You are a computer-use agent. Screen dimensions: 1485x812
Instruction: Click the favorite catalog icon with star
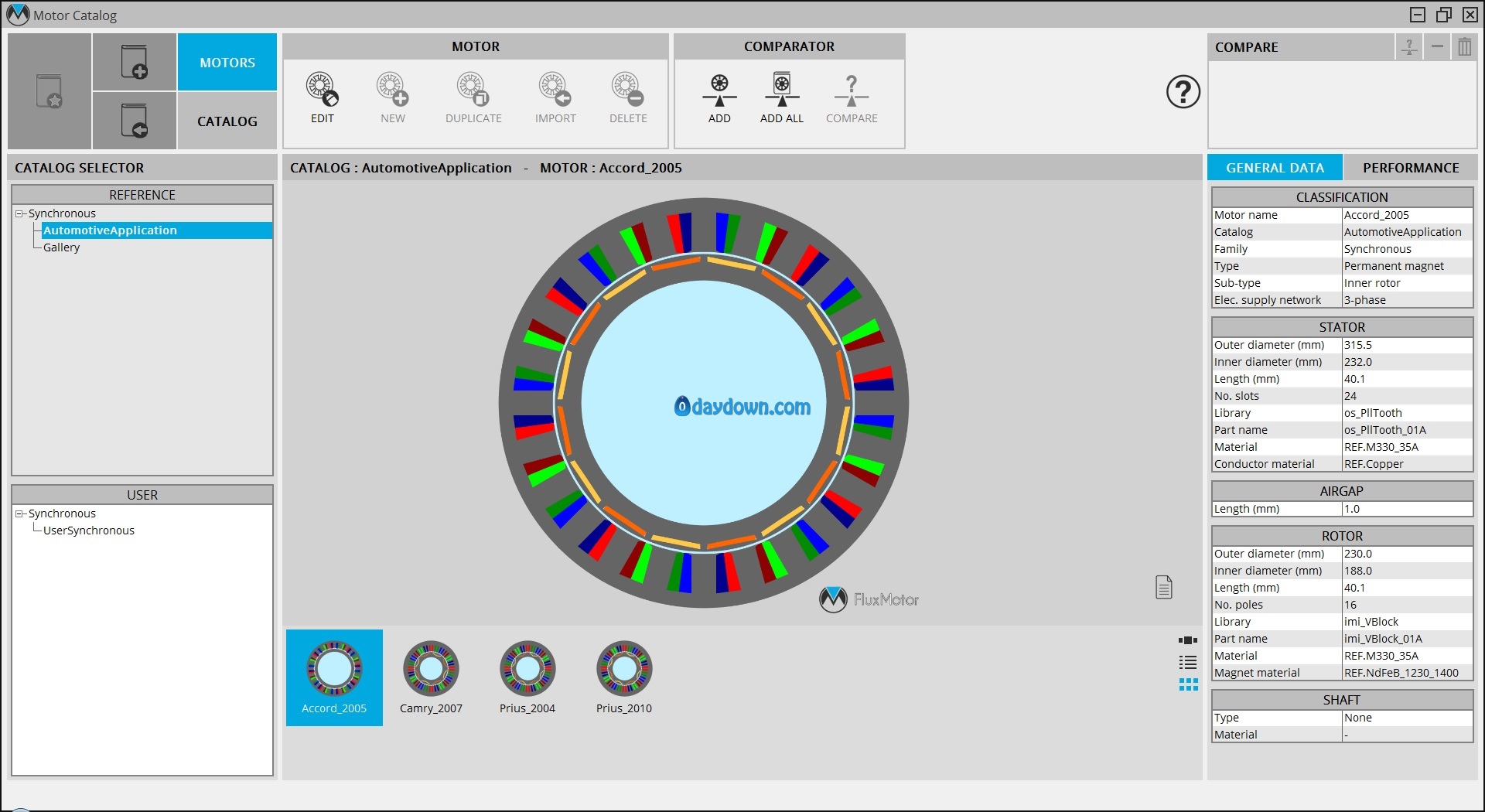coord(49,91)
